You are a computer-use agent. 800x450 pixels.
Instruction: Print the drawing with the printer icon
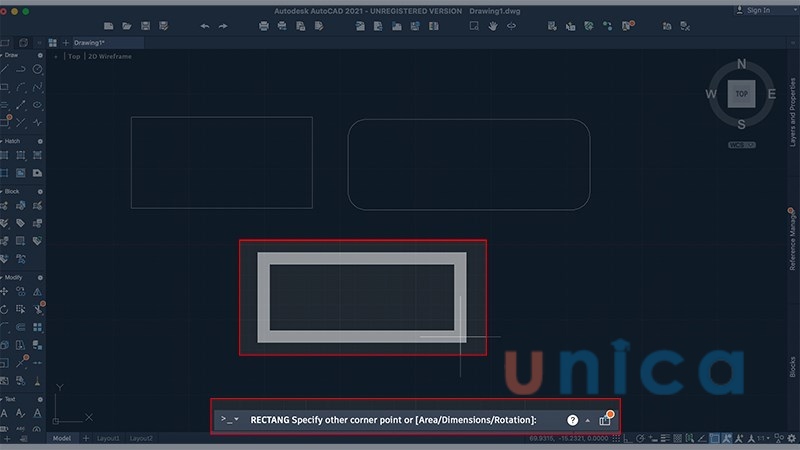tap(264, 26)
